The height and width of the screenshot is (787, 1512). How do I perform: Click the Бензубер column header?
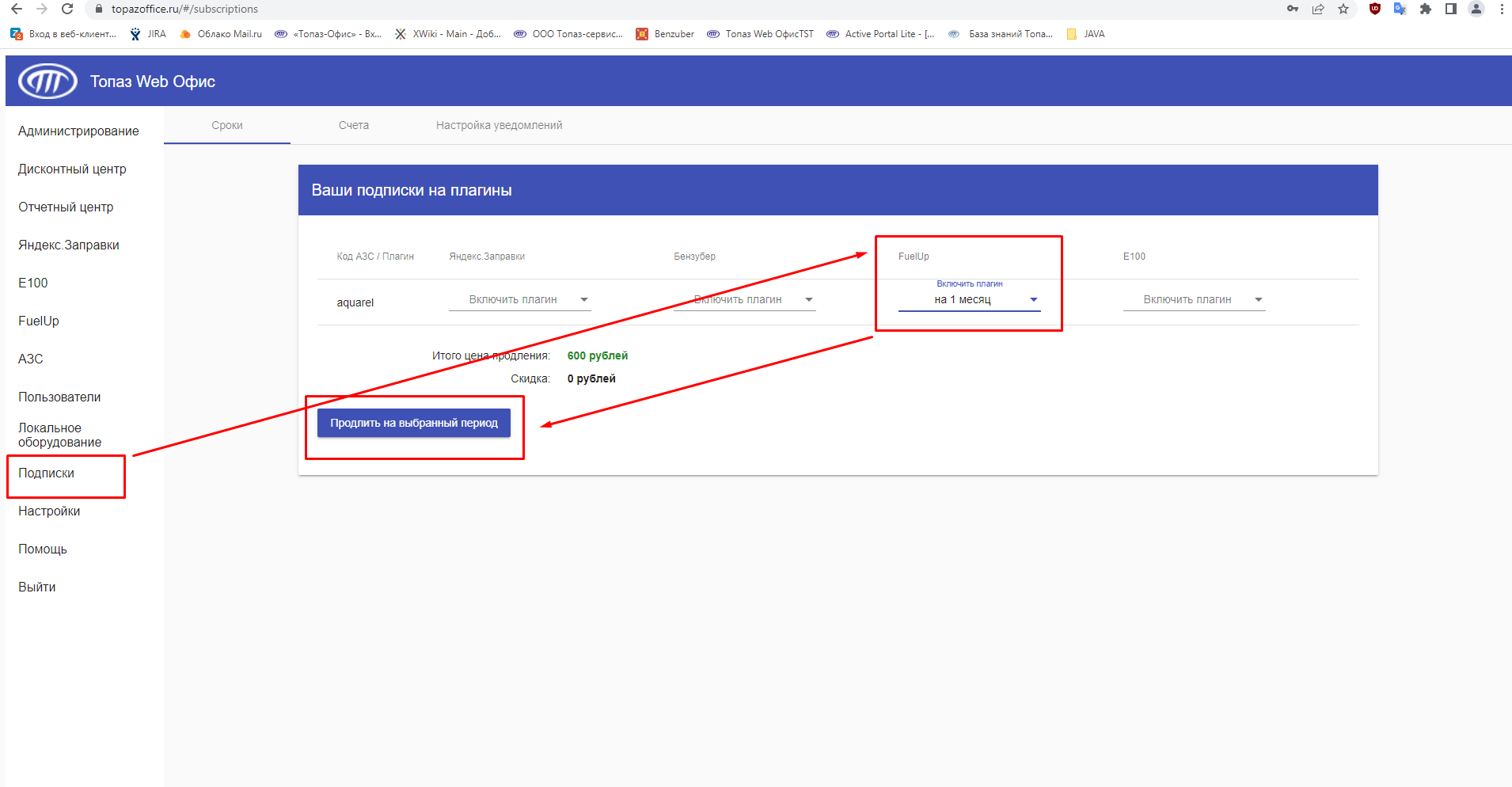coord(695,257)
